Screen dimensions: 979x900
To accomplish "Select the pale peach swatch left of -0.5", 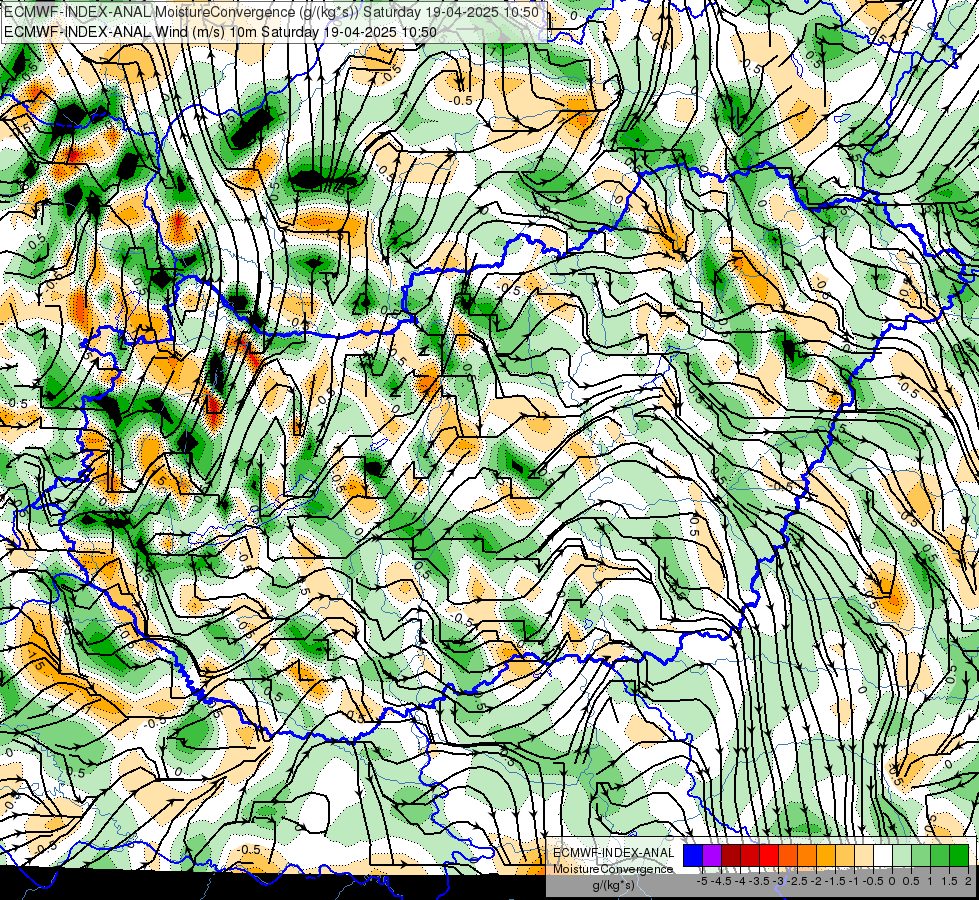I will tap(864, 856).
